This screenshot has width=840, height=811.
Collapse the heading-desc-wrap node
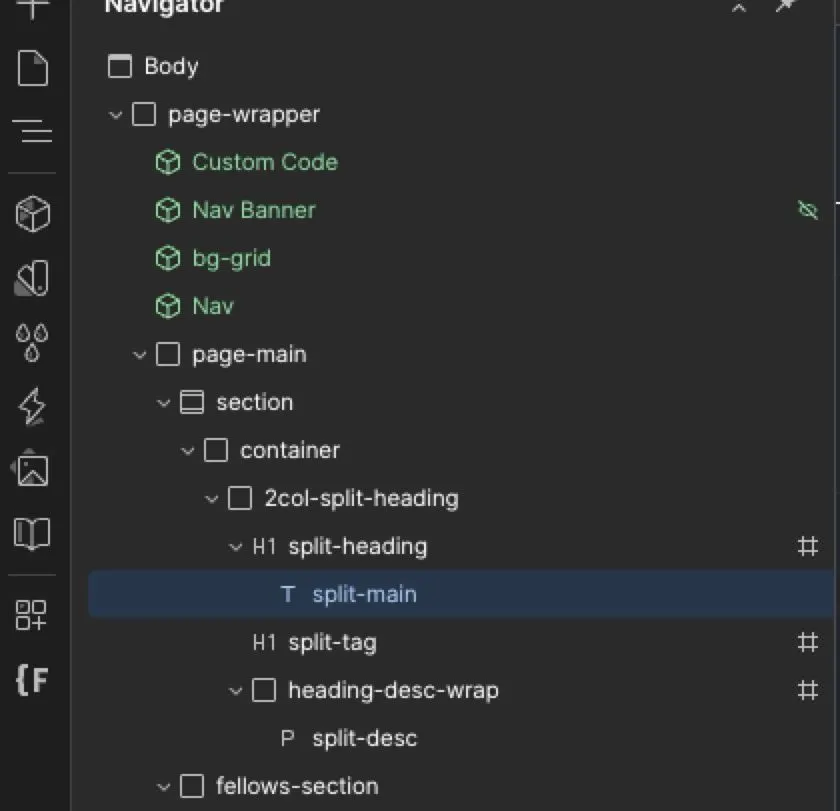[235, 690]
